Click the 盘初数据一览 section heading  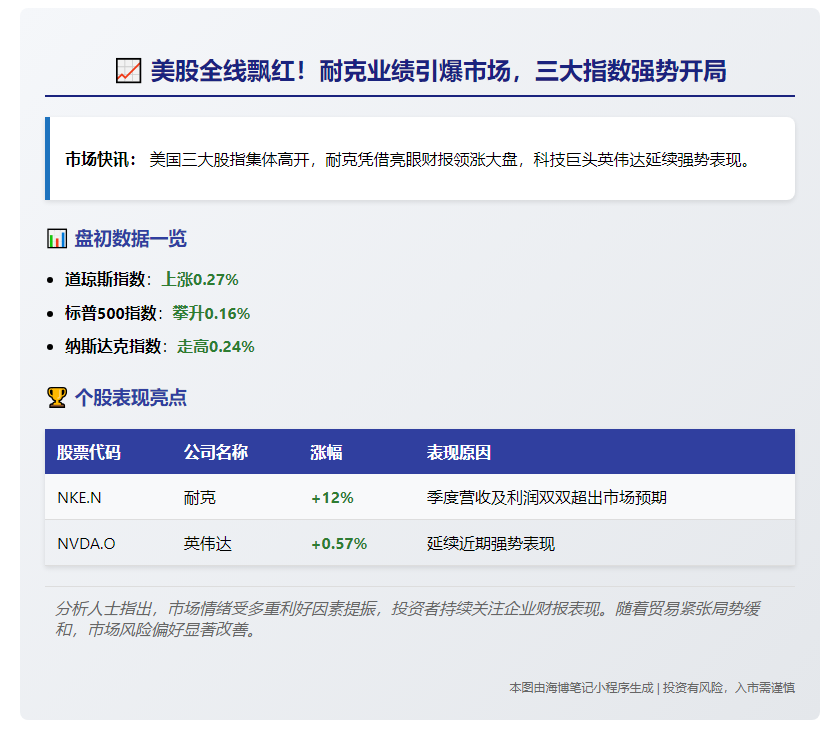(131, 238)
